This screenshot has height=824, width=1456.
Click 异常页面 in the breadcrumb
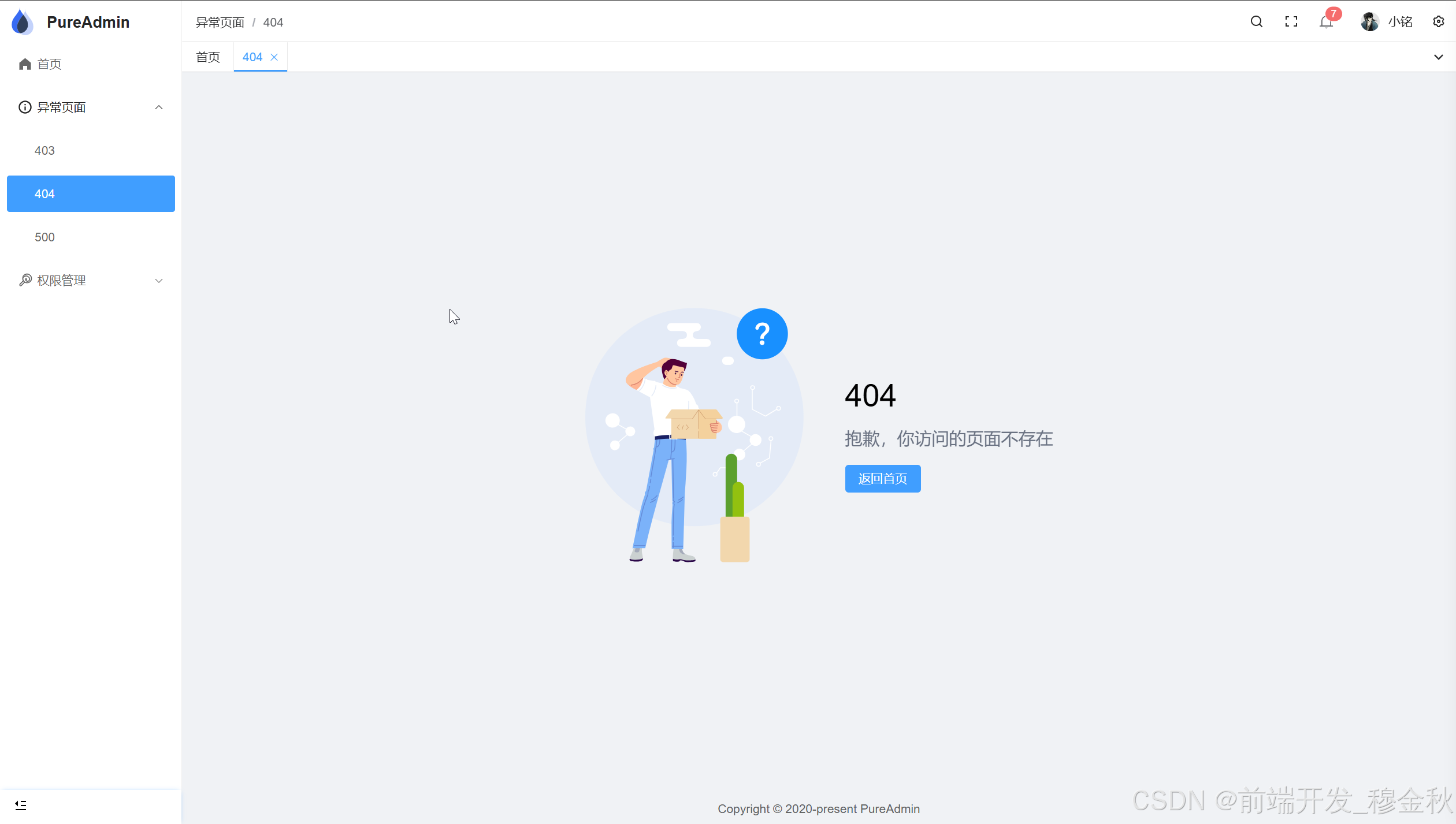tap(220, 23)
